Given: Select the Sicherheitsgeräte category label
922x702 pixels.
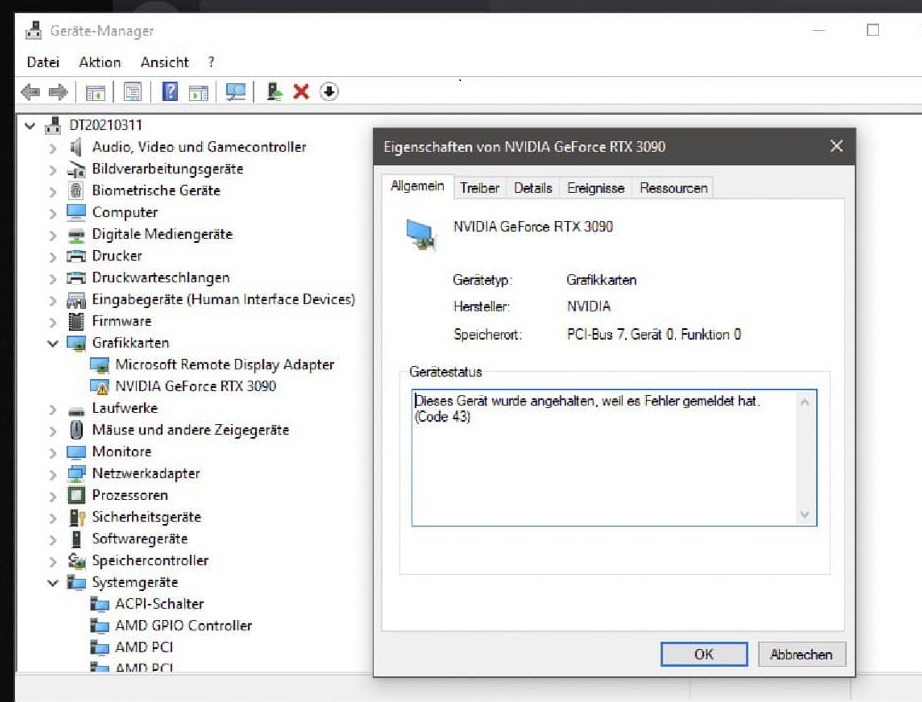Looking at the screenshot, I should coord(146,517).
